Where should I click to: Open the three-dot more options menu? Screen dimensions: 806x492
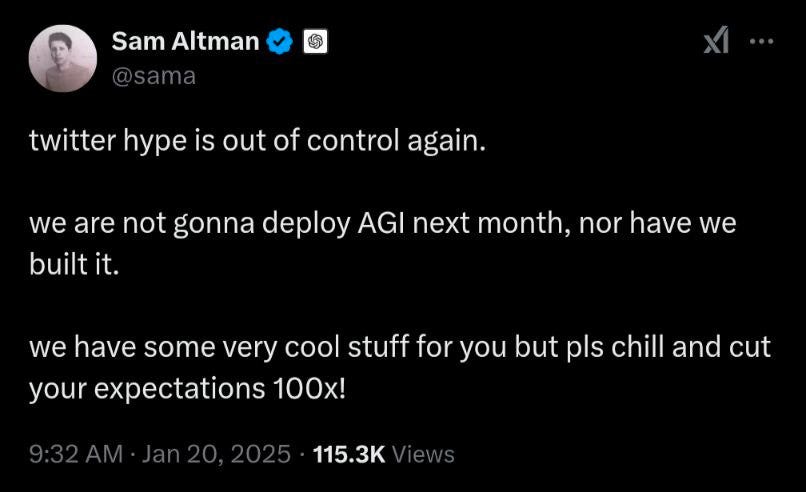[761, 41]
